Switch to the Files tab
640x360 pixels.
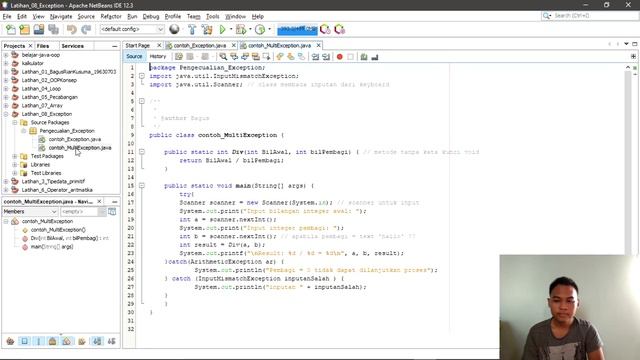(42, 46)
